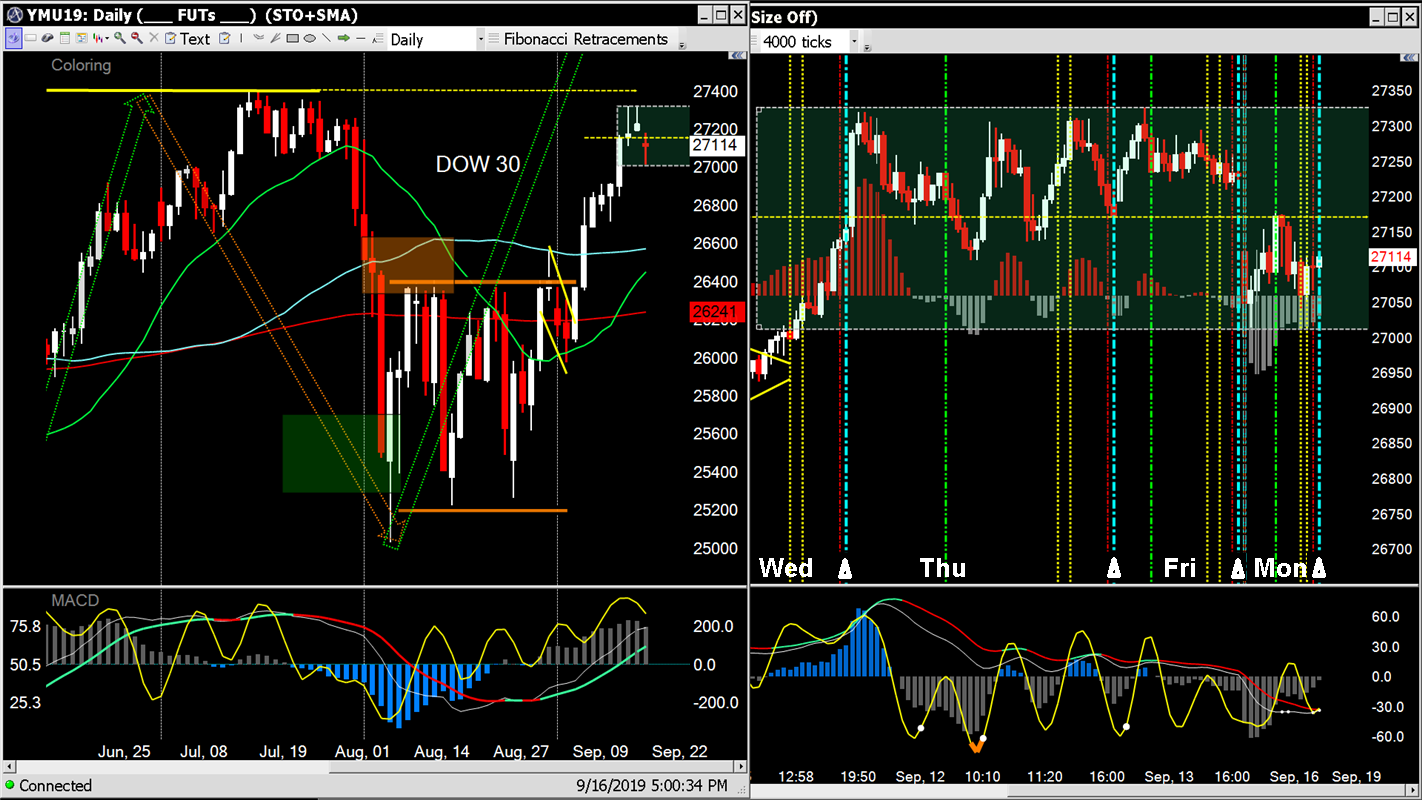Minimize the Size Off tick chart window

click(x=1375, y=17)
